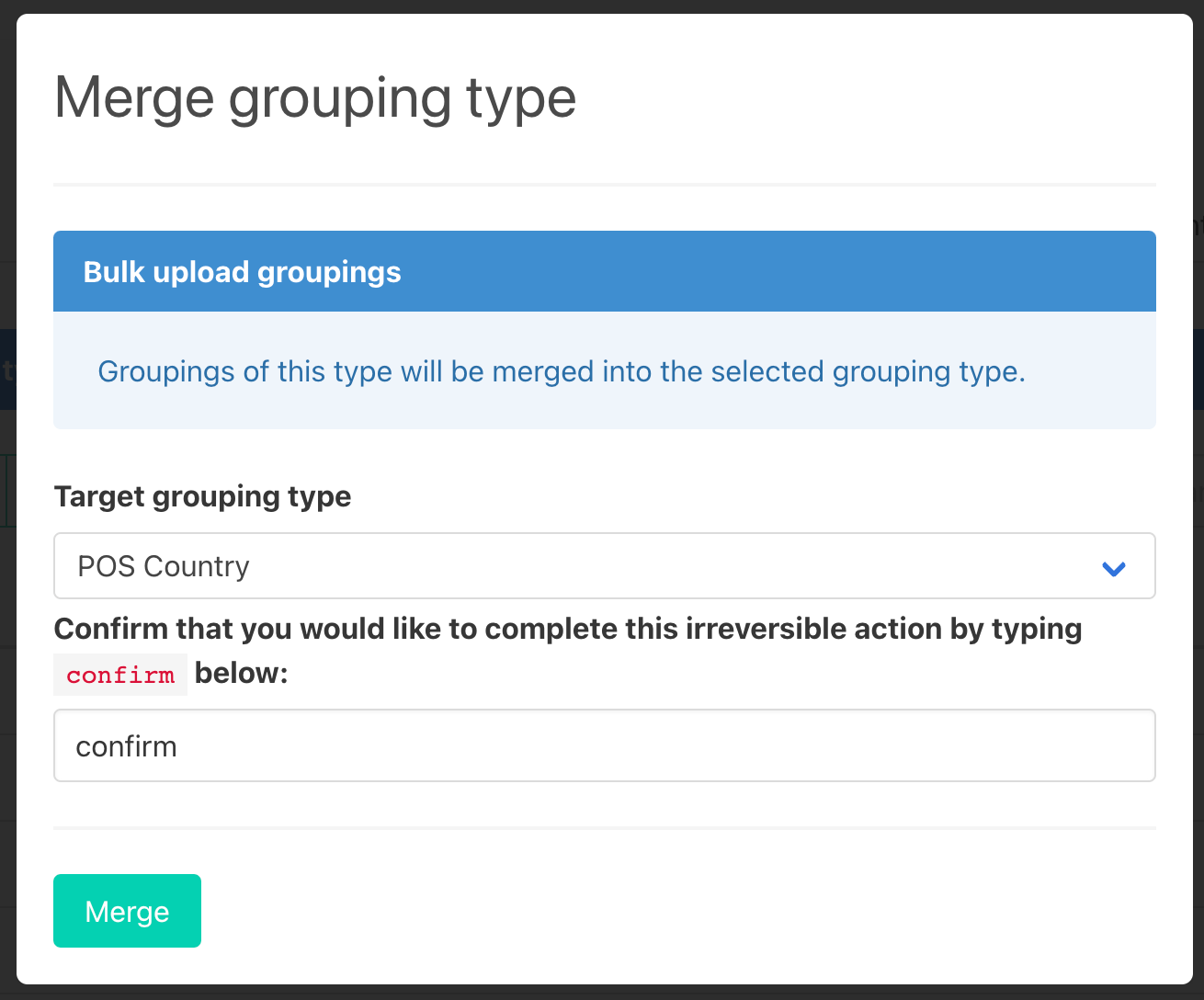This screenshot has height=1000, width=1204.
Task: Click the divider under the modal title
Action: click(604, 185)
